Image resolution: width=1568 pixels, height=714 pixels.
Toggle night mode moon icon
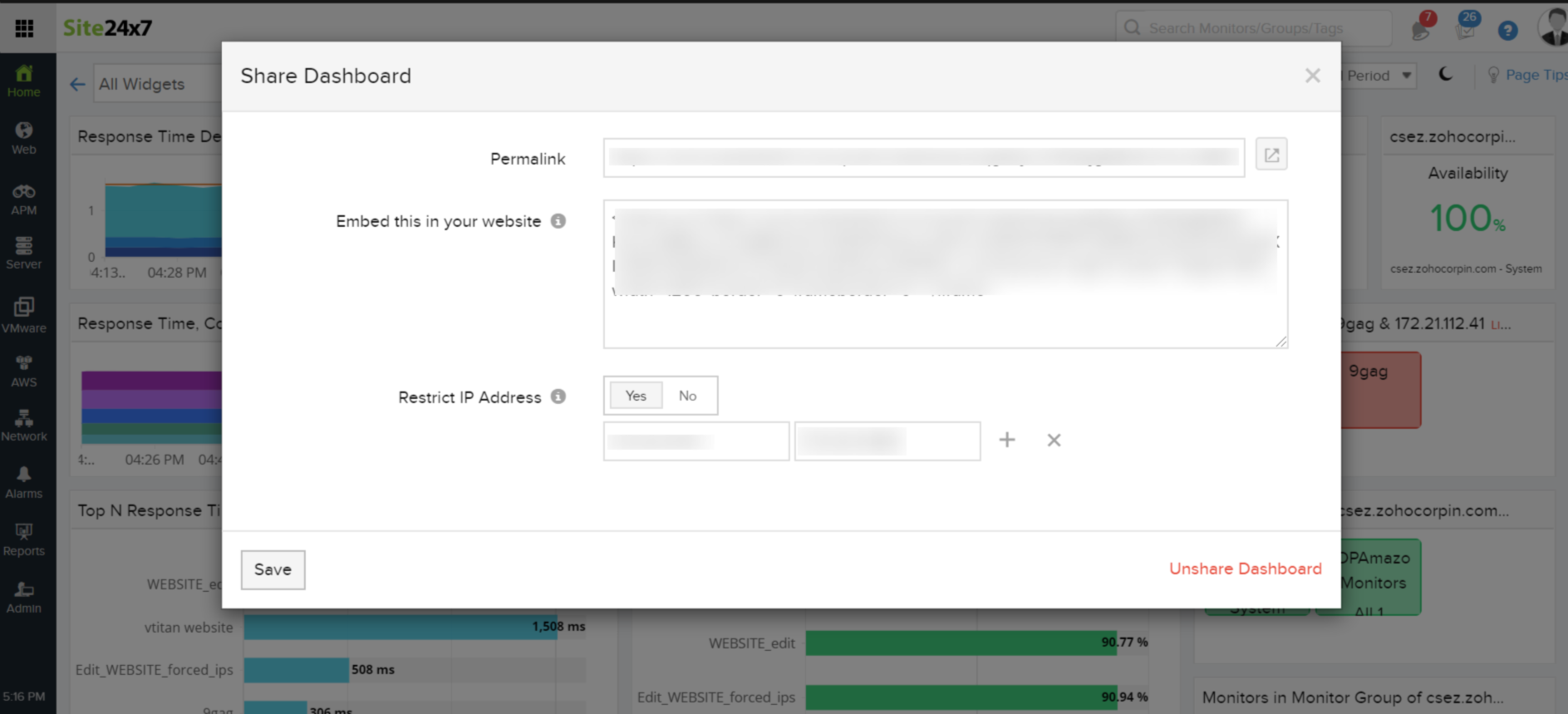pos(1446,75)
